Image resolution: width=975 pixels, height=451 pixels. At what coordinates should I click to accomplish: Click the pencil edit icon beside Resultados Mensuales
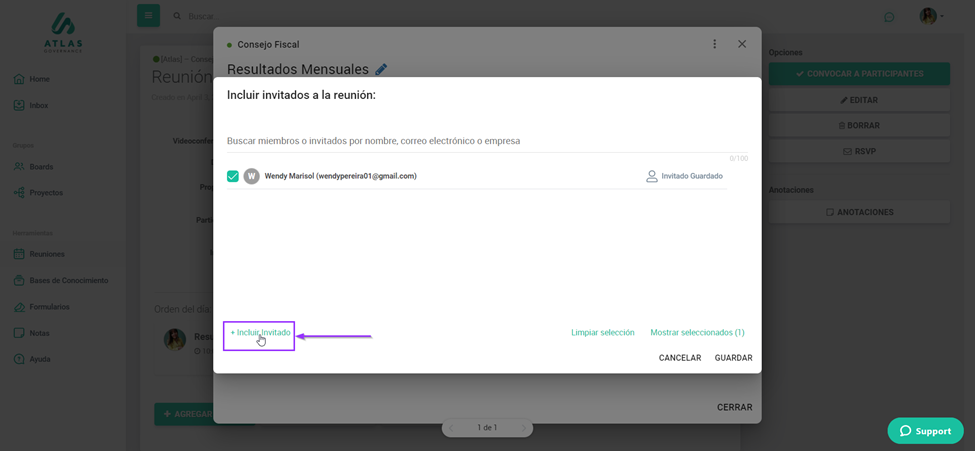pos(381,70)
